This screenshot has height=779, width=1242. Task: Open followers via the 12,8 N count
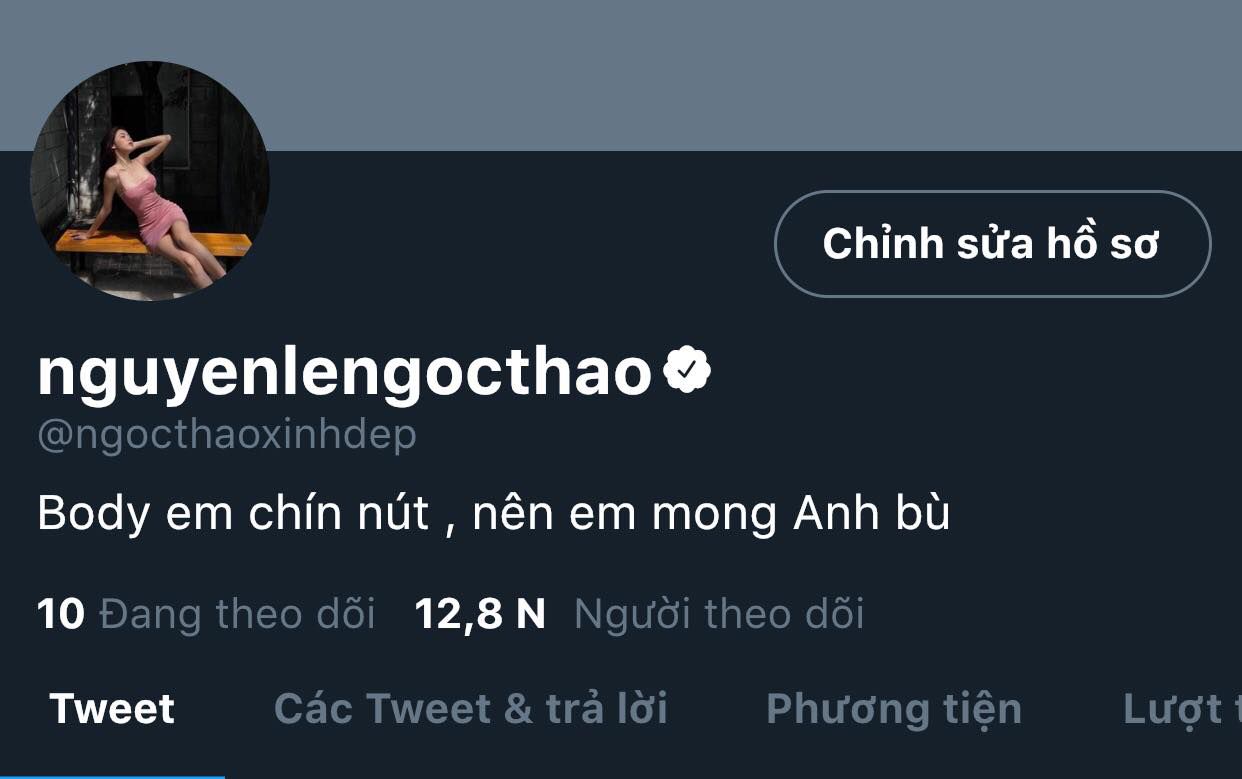pos(480,614)
